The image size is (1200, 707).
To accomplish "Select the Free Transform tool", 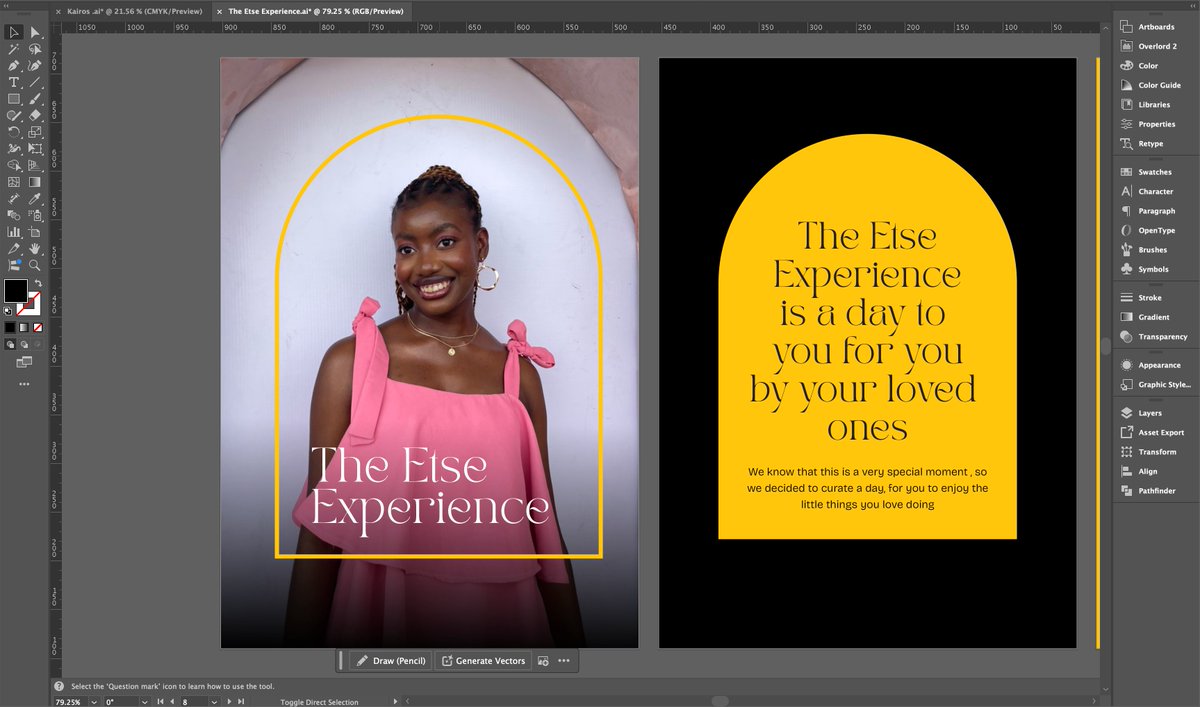I will point(34,149).
